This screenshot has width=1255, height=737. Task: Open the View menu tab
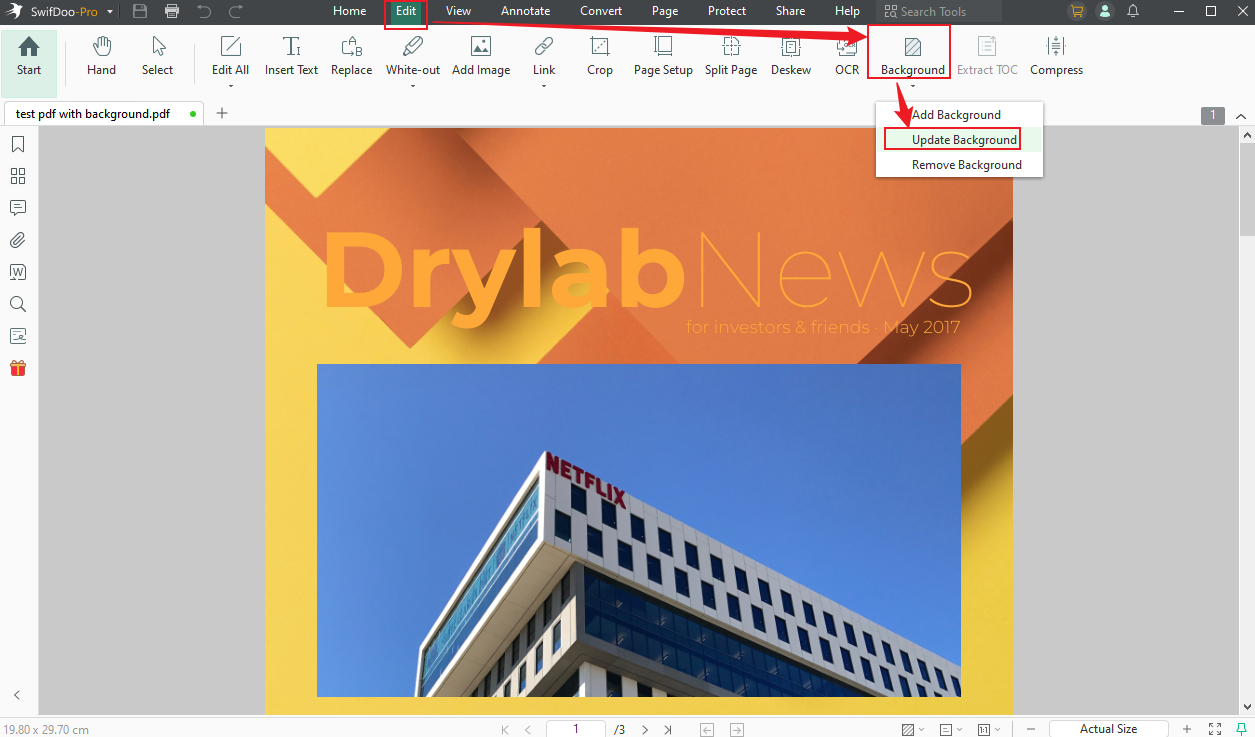(459, 11)
